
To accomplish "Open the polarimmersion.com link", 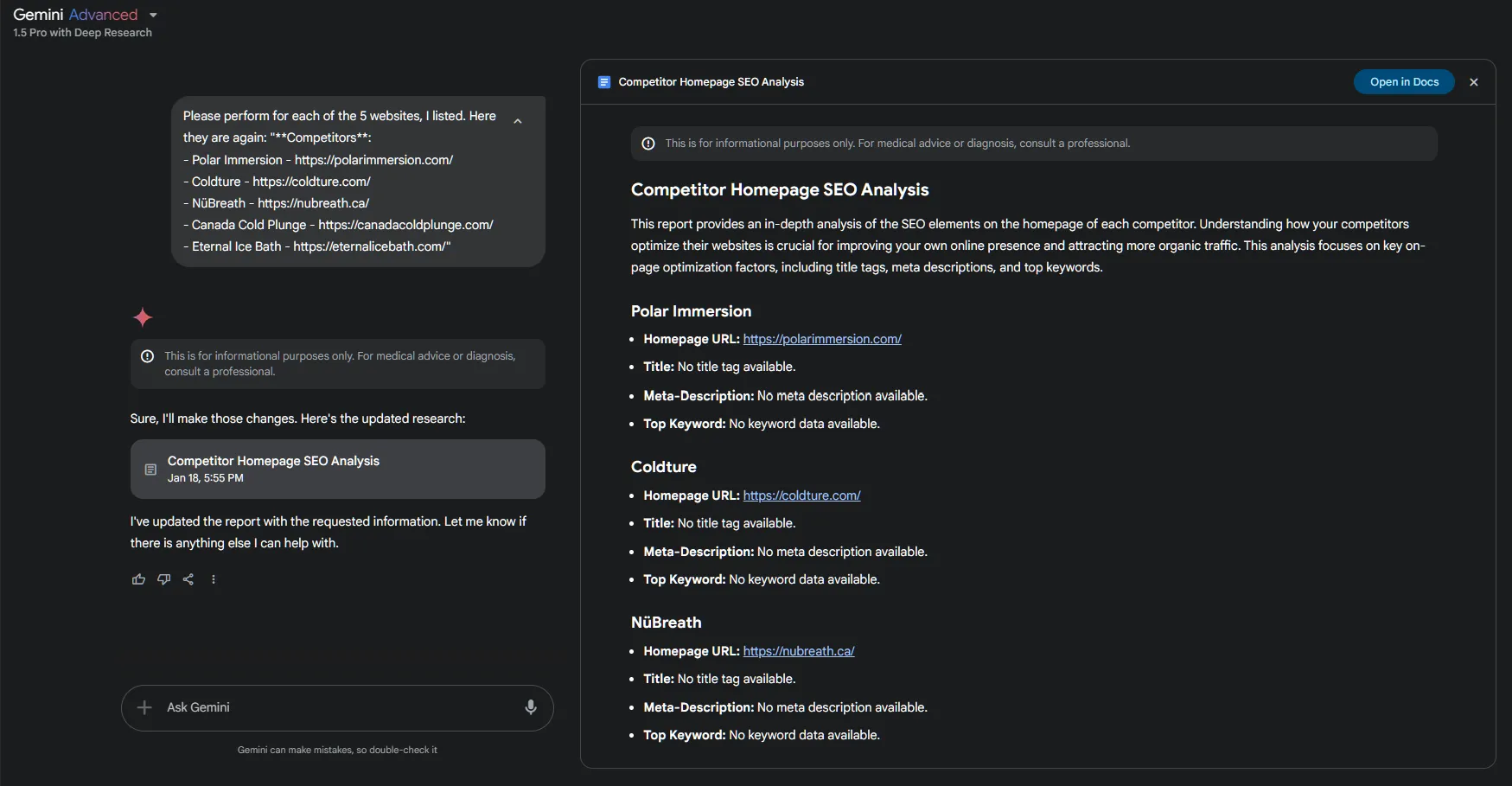I will (822, 339).
